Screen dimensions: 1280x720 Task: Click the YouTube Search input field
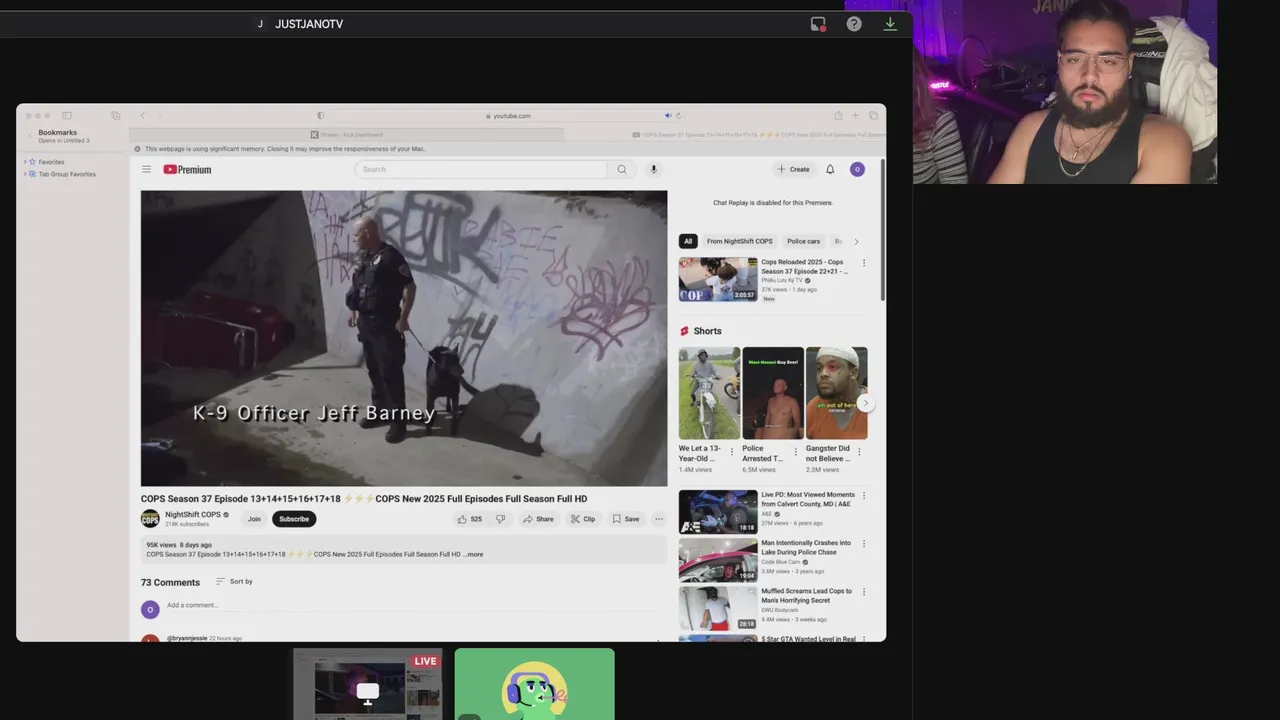(x=480, y=169)
